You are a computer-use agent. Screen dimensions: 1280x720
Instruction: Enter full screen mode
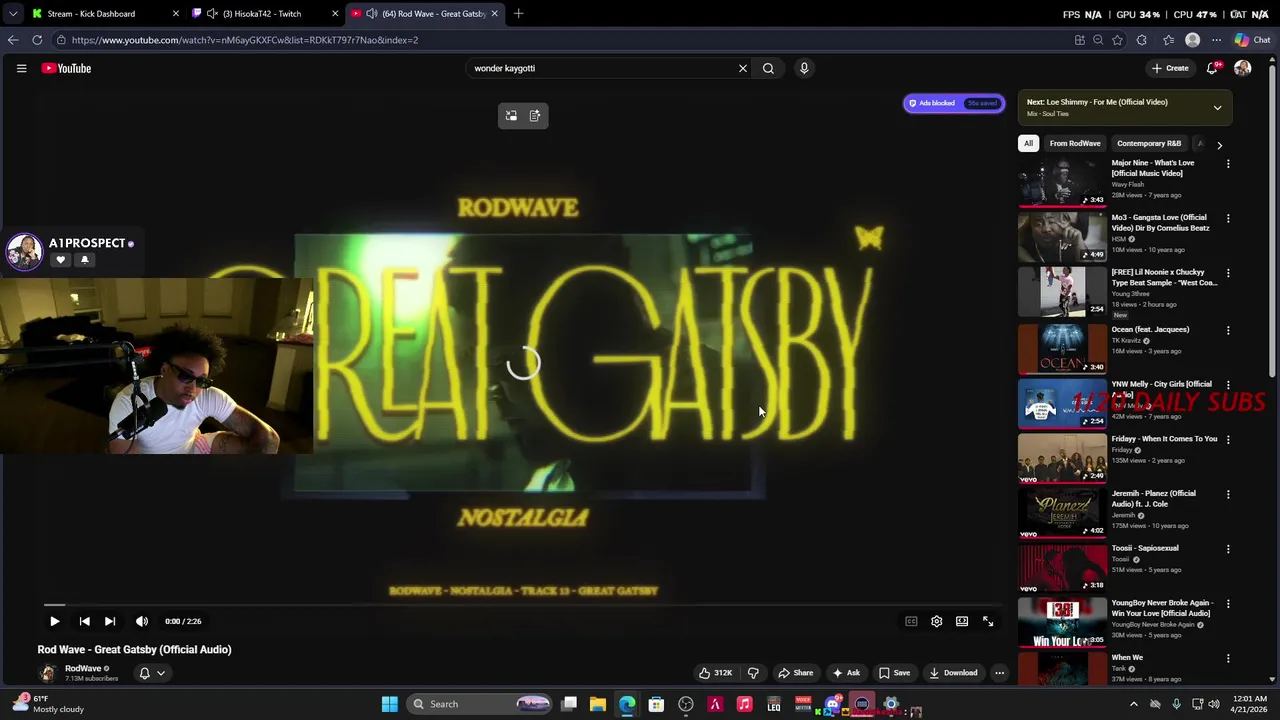pyautogui.click(x=988, y=621)
